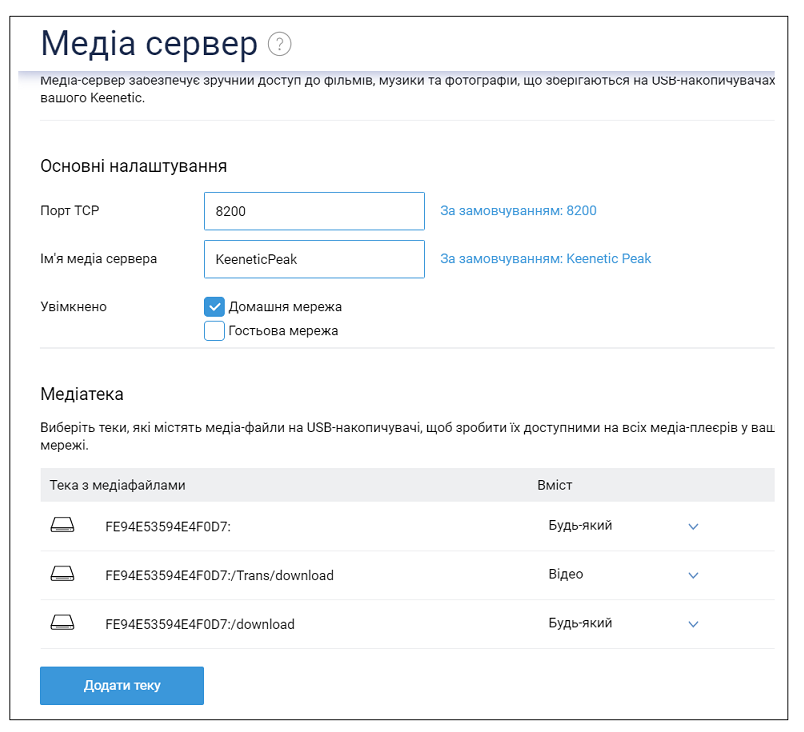Focus the Ім'я медіа сервера field
This screenshot has height=732, width=804.
314,259
